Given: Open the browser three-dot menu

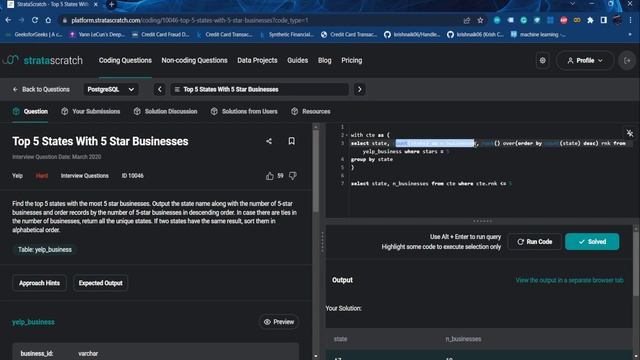Looking at the screenshot, I should click(x=631, y=20).
